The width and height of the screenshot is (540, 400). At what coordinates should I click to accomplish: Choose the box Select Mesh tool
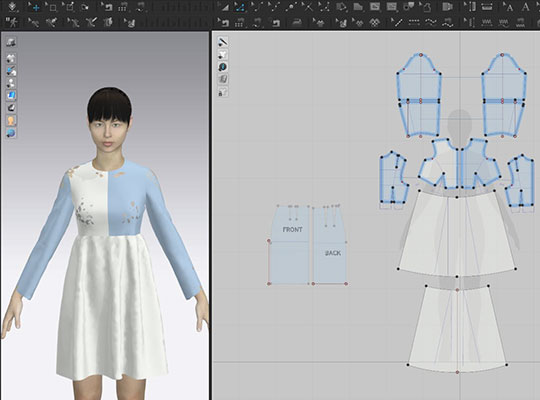pyautogui.click(x=52, y=7)
